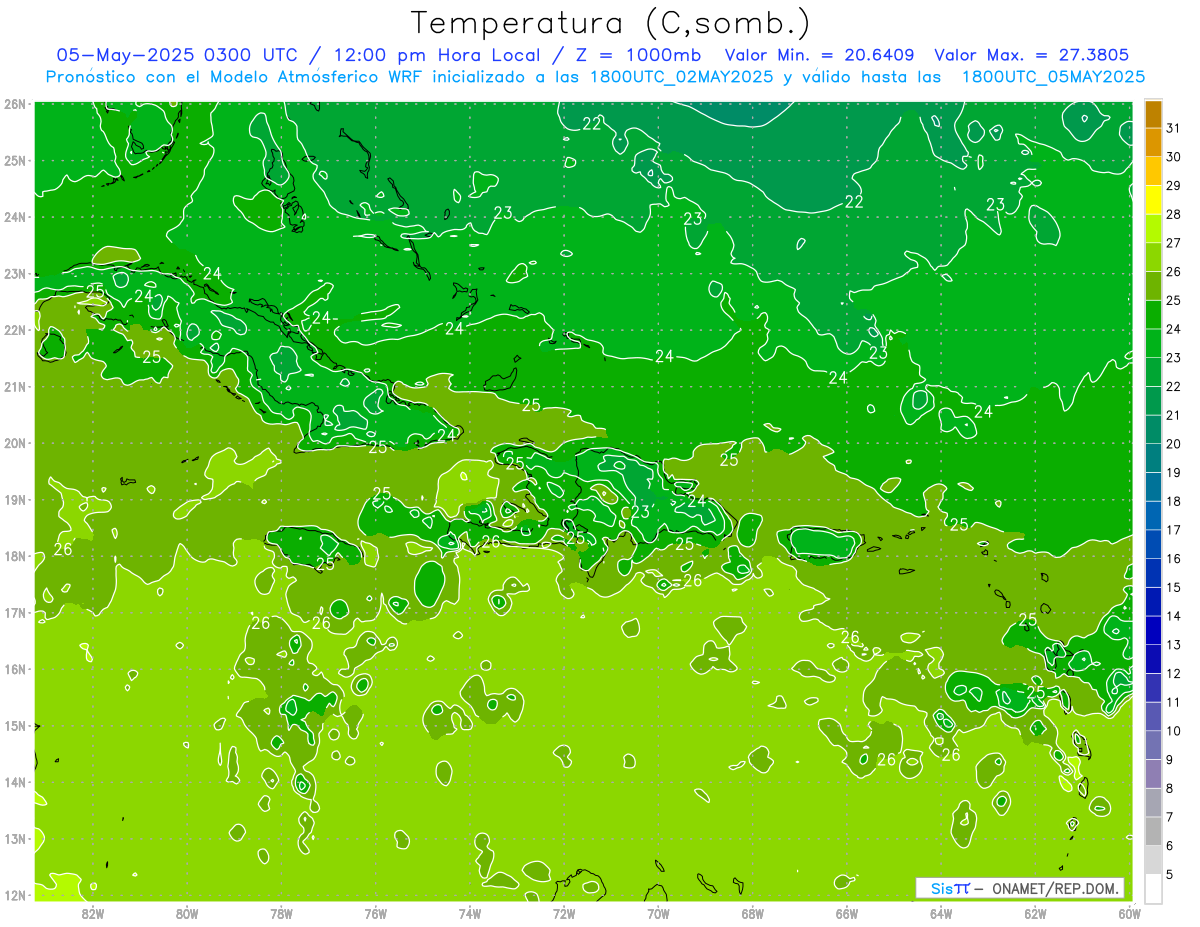Image resolution: width=1200 pixels, height=927 pixels.
Task: Click the "82W" longitude axis label
Action: (93, 913)
